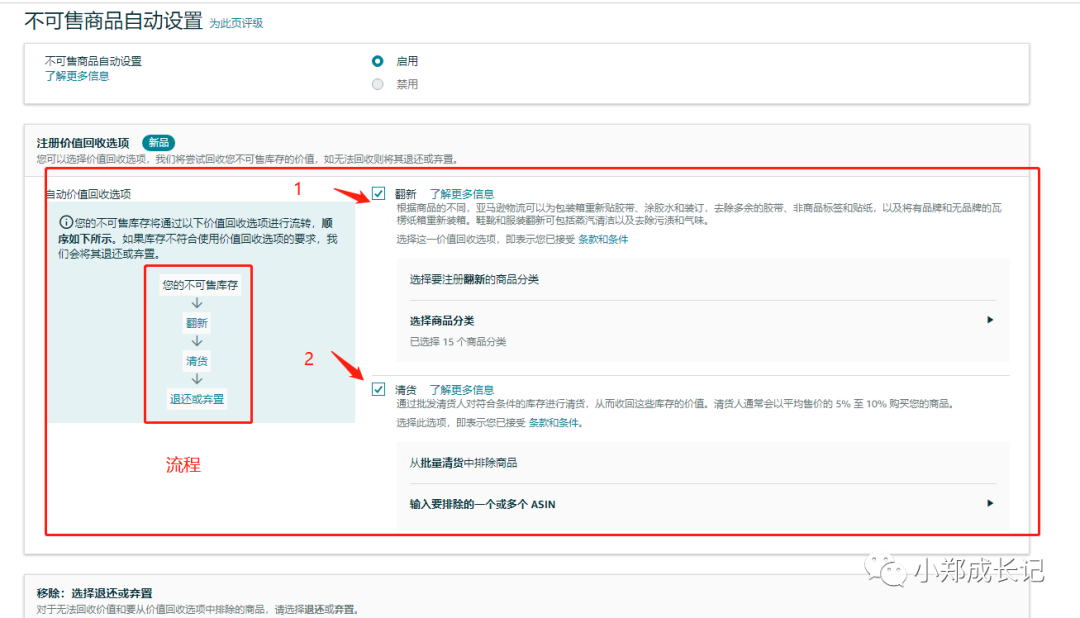Select the 启用 radio button
Image resolution: width=1080 pixels, height=618 pixels.
point(377,61)
